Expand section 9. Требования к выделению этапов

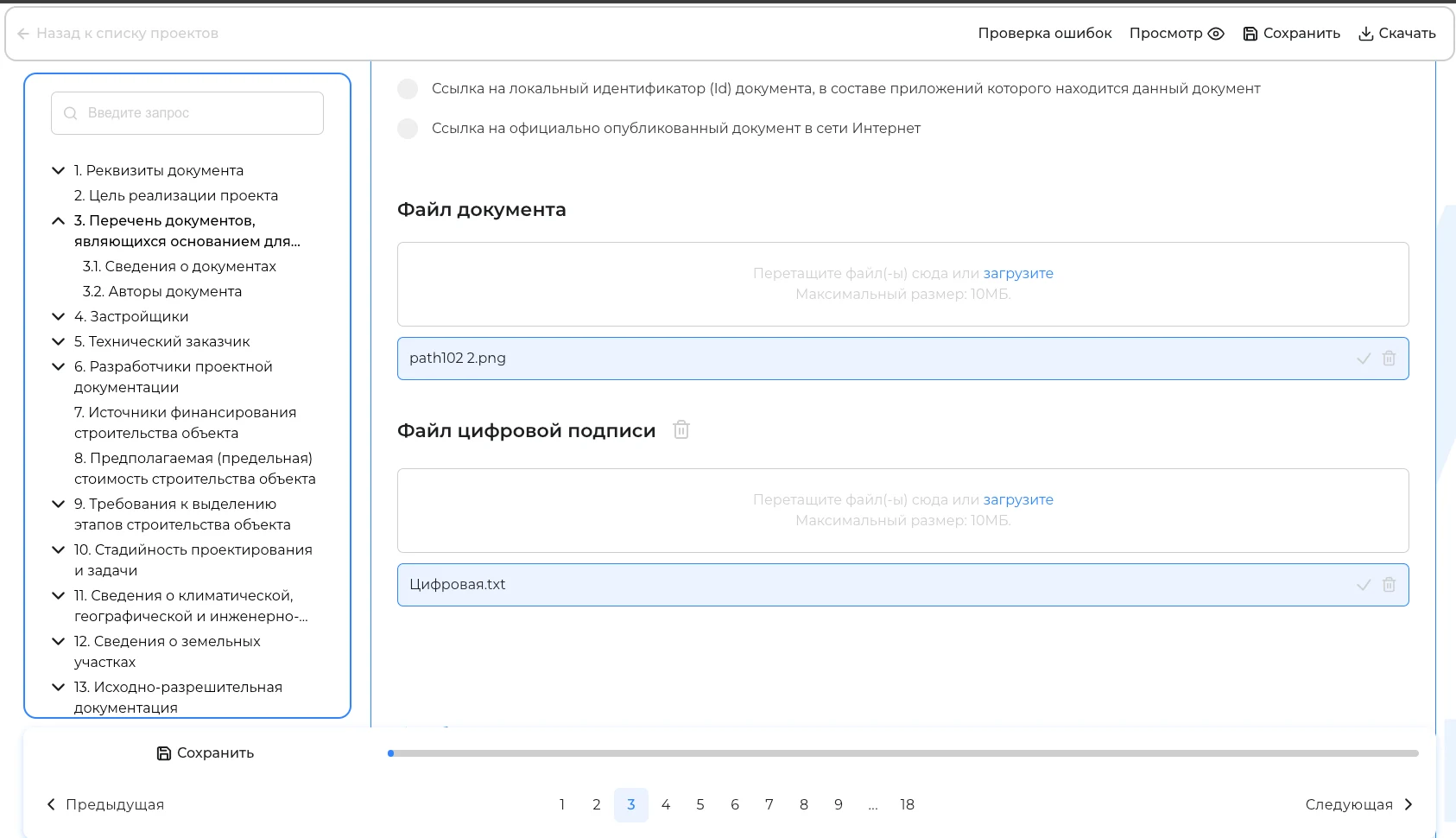click(58, 505)
